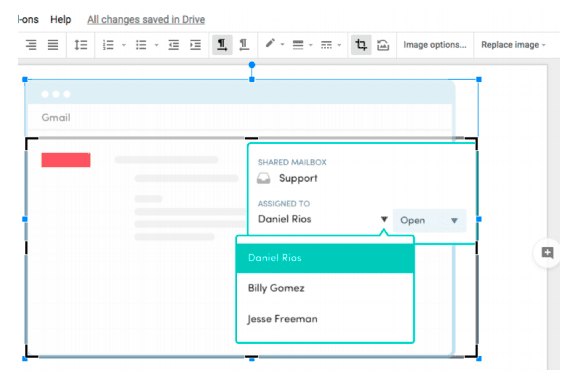This screenshot has width=576, height=390.
Task: Click the right-align text icon
Action: click(x=31, y=45)
